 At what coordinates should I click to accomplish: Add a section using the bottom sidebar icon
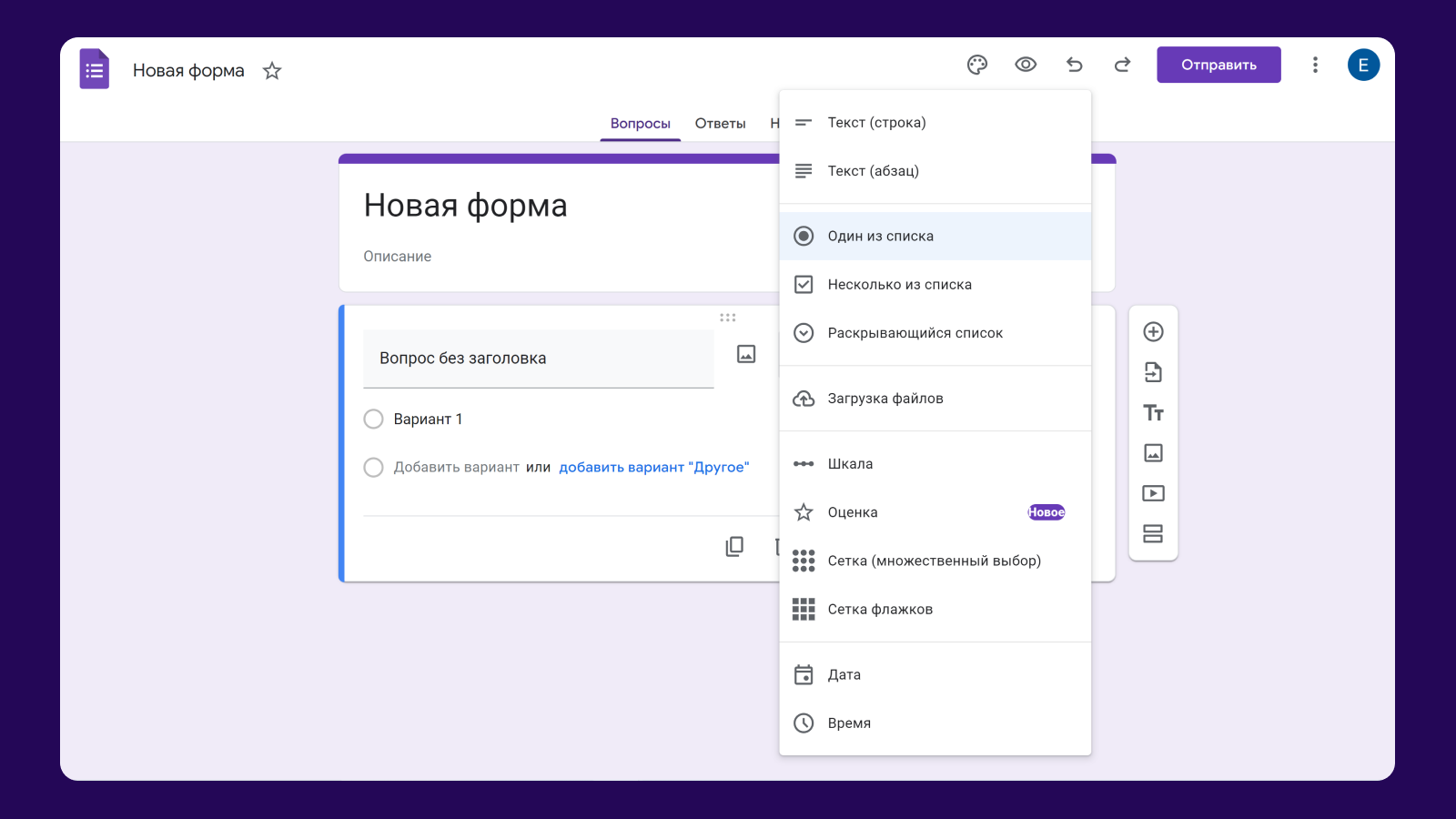1153,533
